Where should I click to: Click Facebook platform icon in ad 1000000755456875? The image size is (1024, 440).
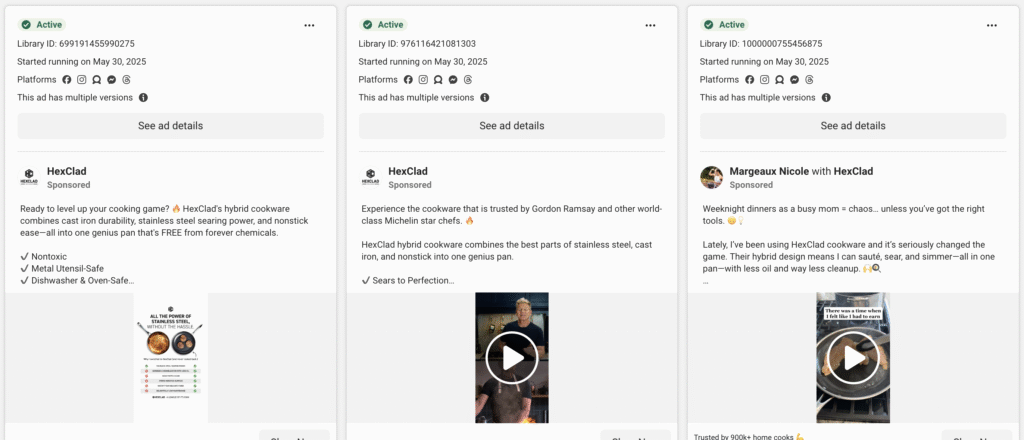coord(750,80)
